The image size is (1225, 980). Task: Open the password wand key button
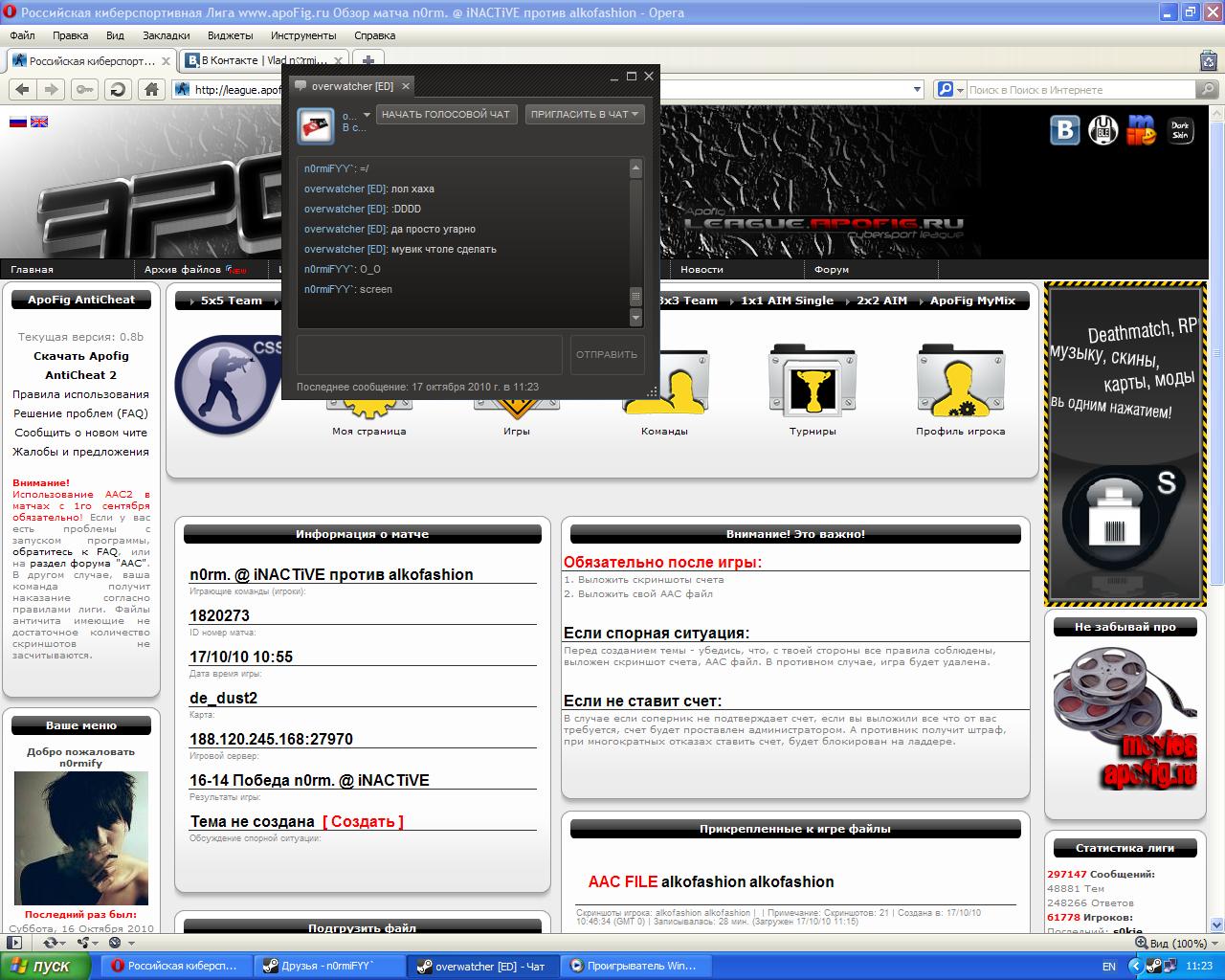coord(84,89)
